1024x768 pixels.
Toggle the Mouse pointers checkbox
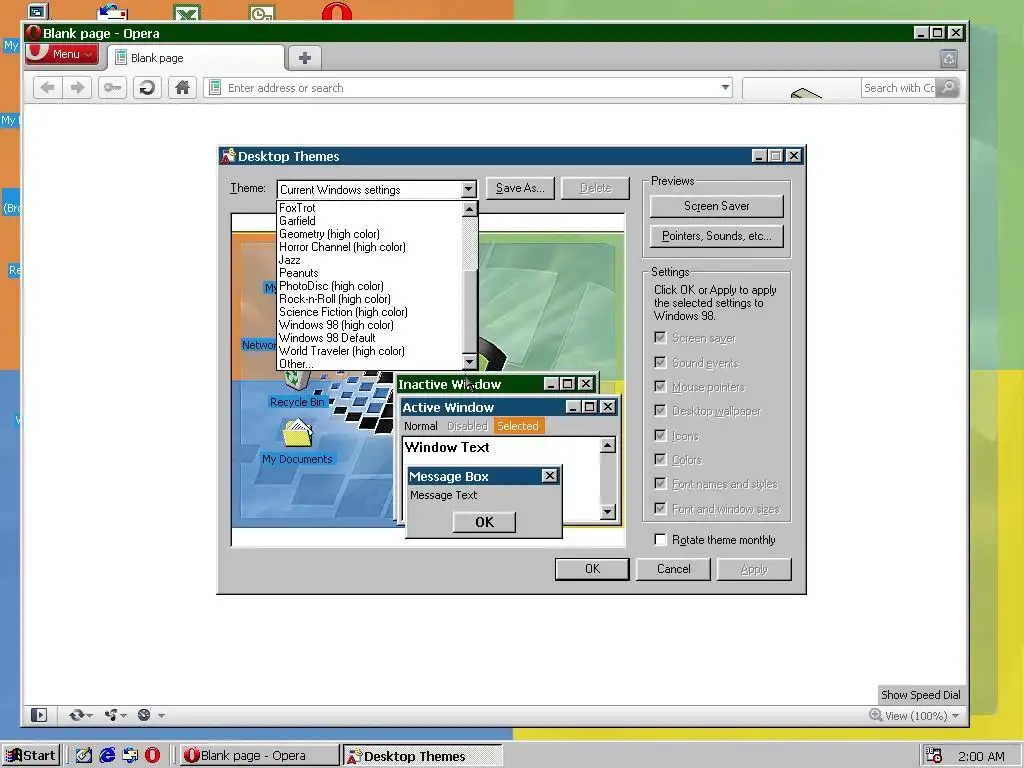coord(660,387)
